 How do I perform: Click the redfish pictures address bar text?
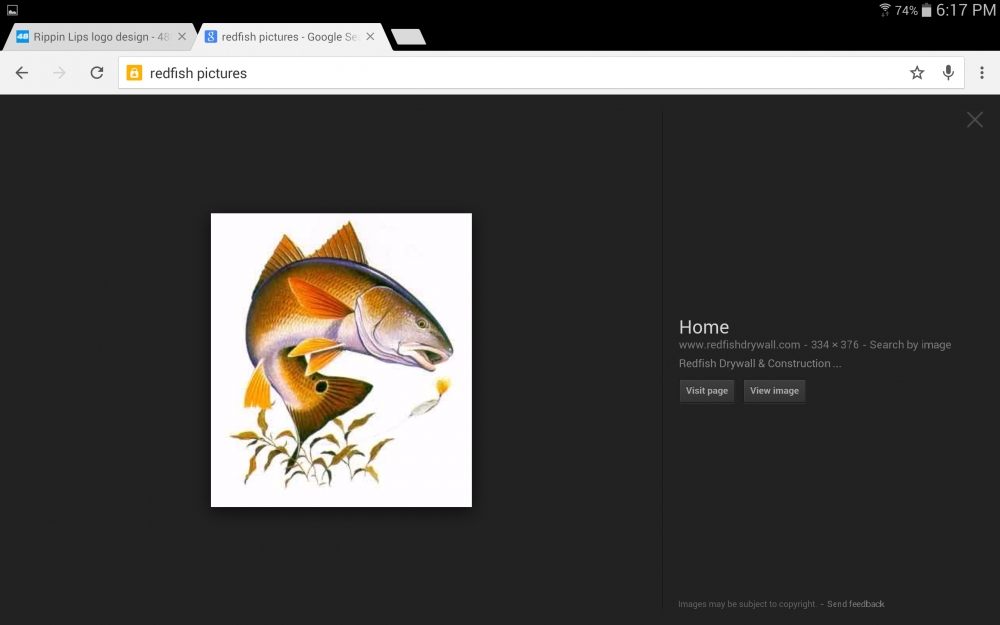198,73
